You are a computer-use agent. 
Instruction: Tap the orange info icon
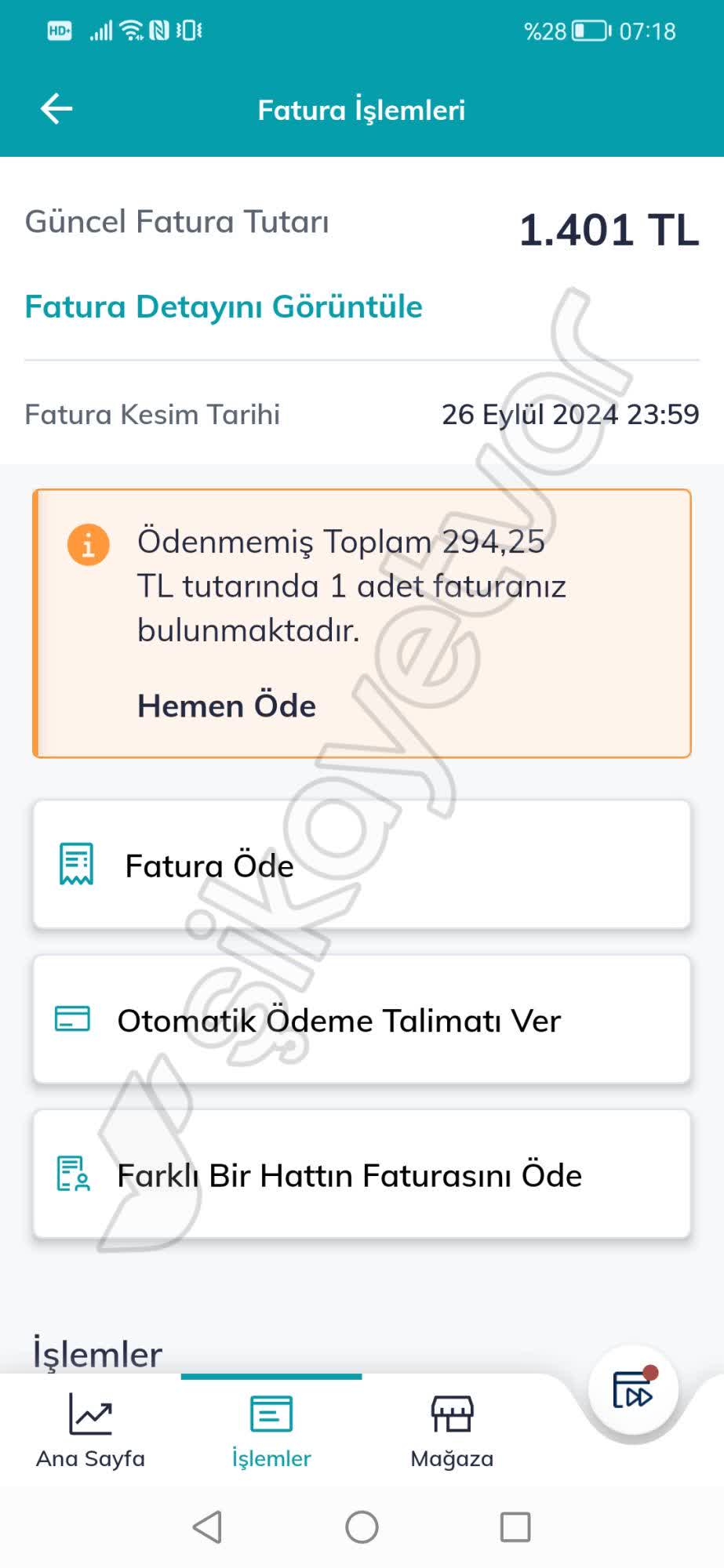(88, 544)
